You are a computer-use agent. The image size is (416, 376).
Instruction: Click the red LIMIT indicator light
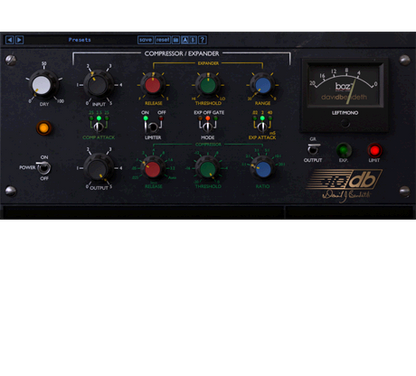pos(375,151)
